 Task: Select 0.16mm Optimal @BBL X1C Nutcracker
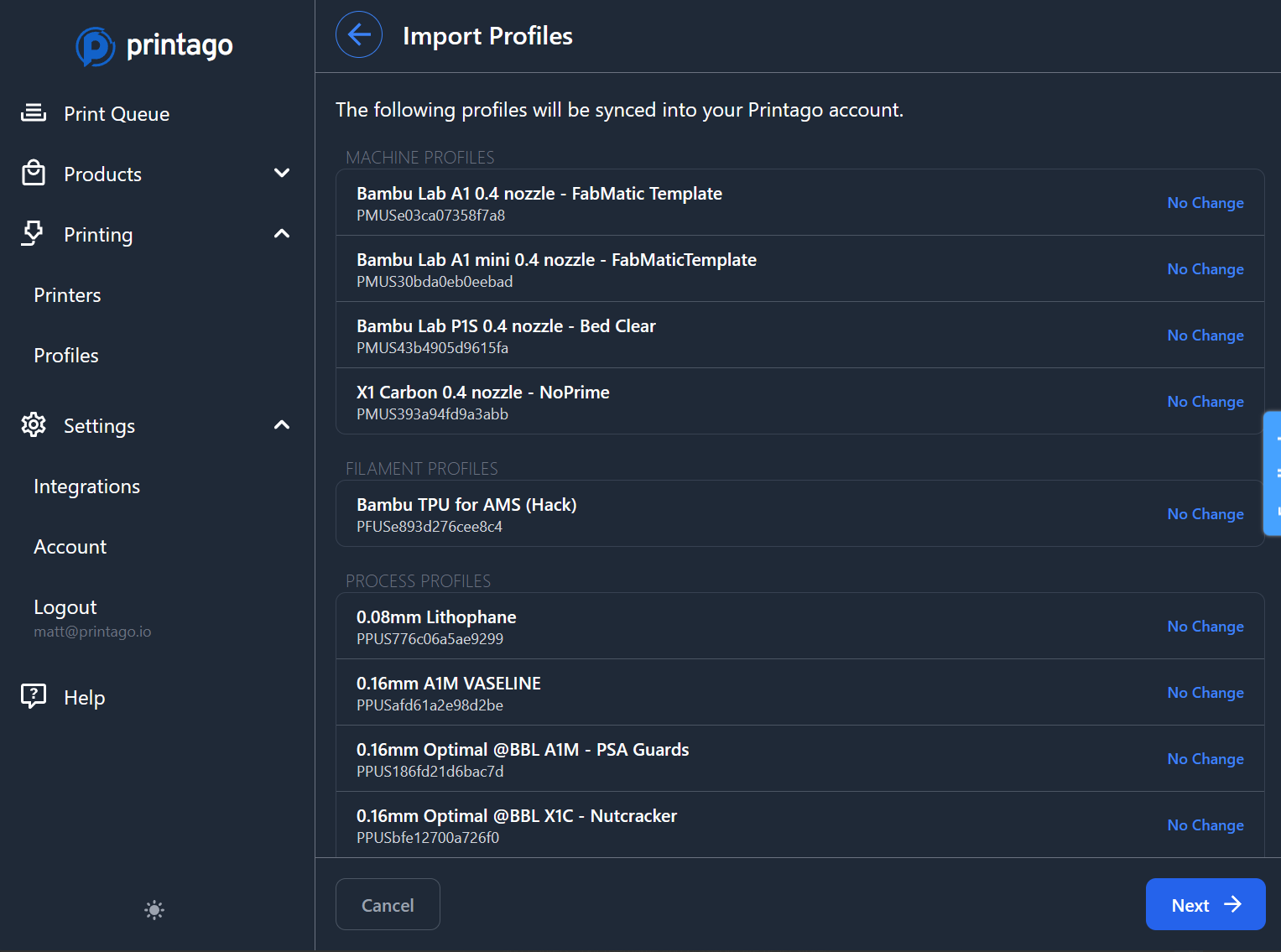517,816
